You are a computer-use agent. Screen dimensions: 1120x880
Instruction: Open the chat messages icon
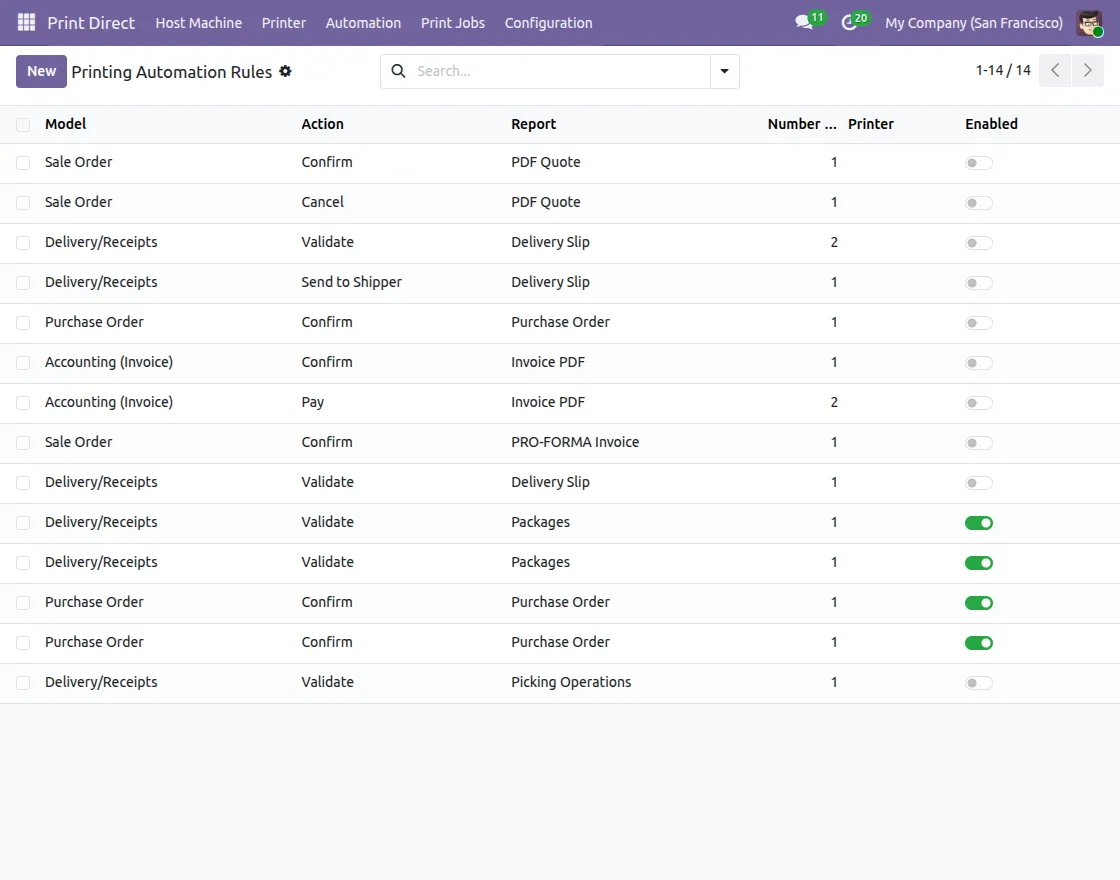tap(804, 22)
